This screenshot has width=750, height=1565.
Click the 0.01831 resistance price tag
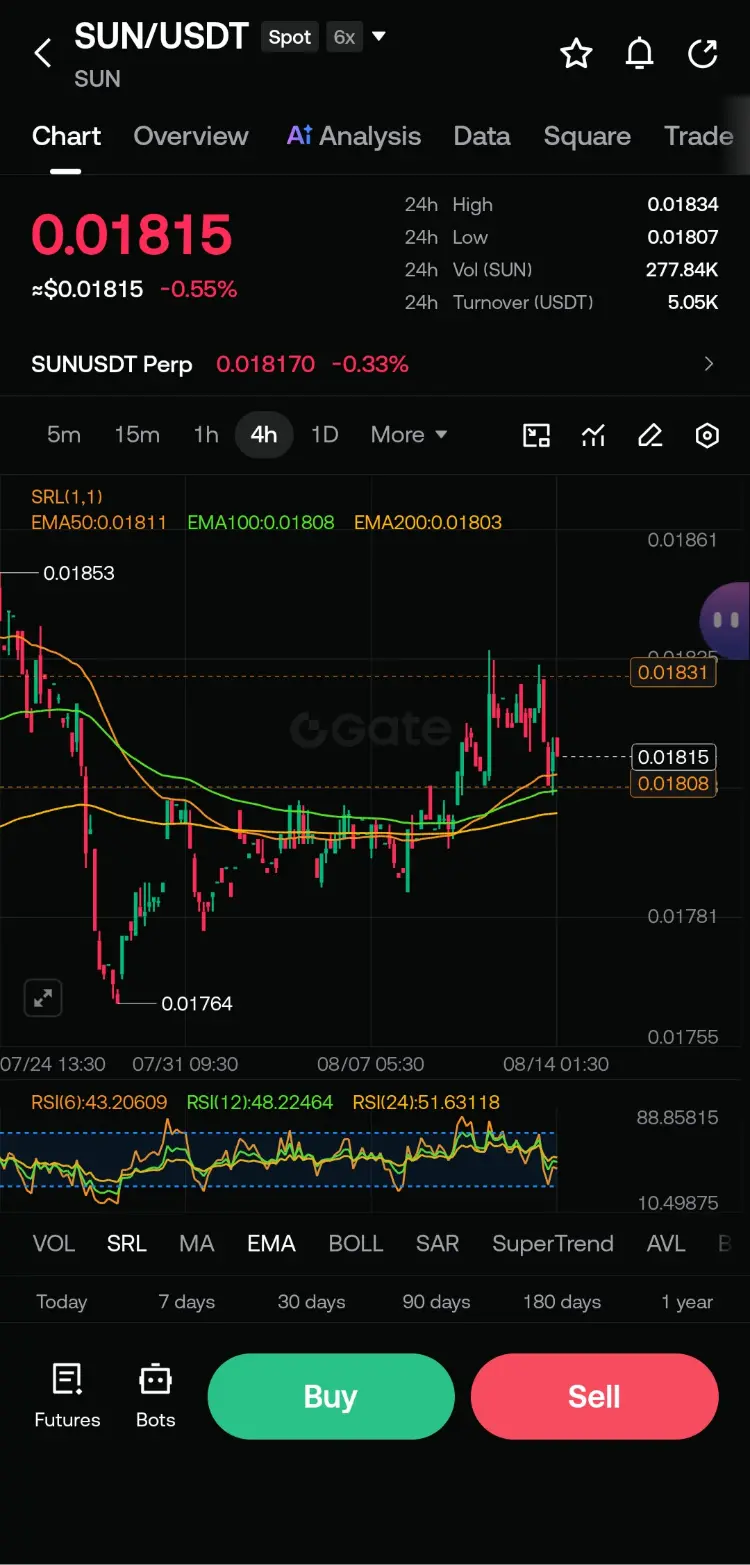tap(673, 672)
